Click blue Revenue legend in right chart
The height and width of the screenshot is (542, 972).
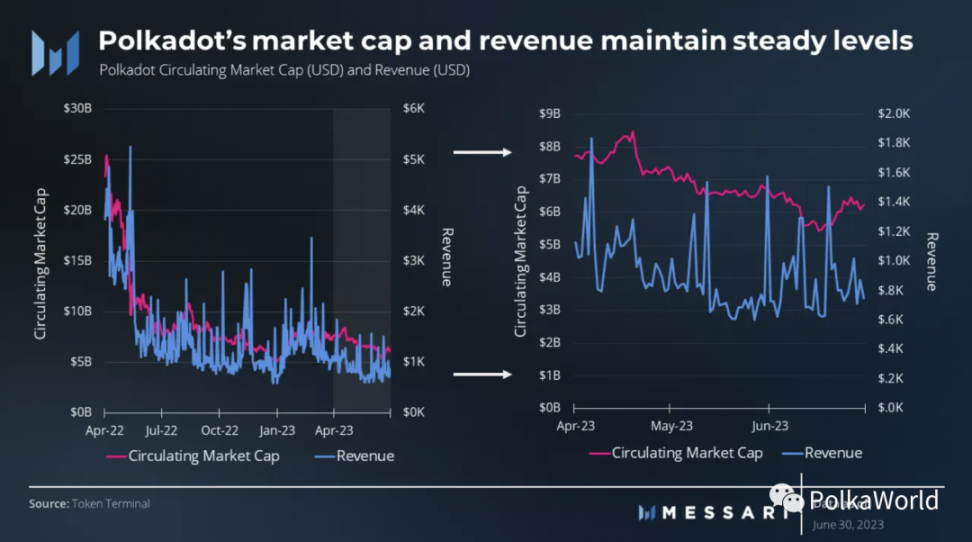(x=822, y=453)
